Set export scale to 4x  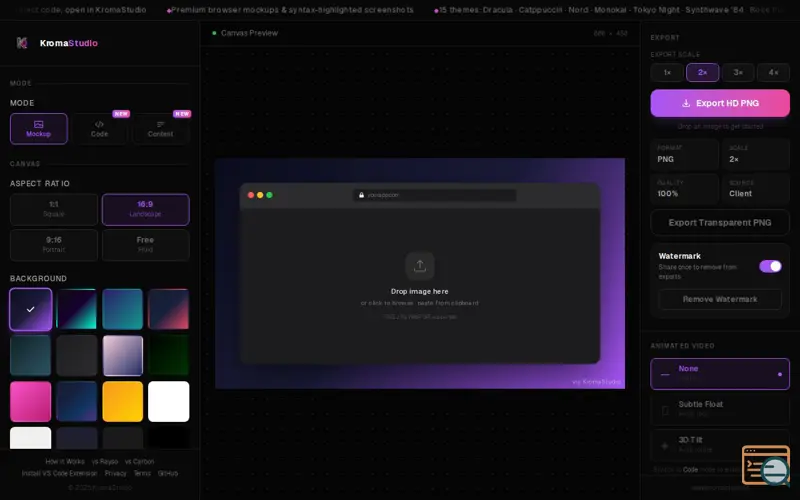coord(773,72)
